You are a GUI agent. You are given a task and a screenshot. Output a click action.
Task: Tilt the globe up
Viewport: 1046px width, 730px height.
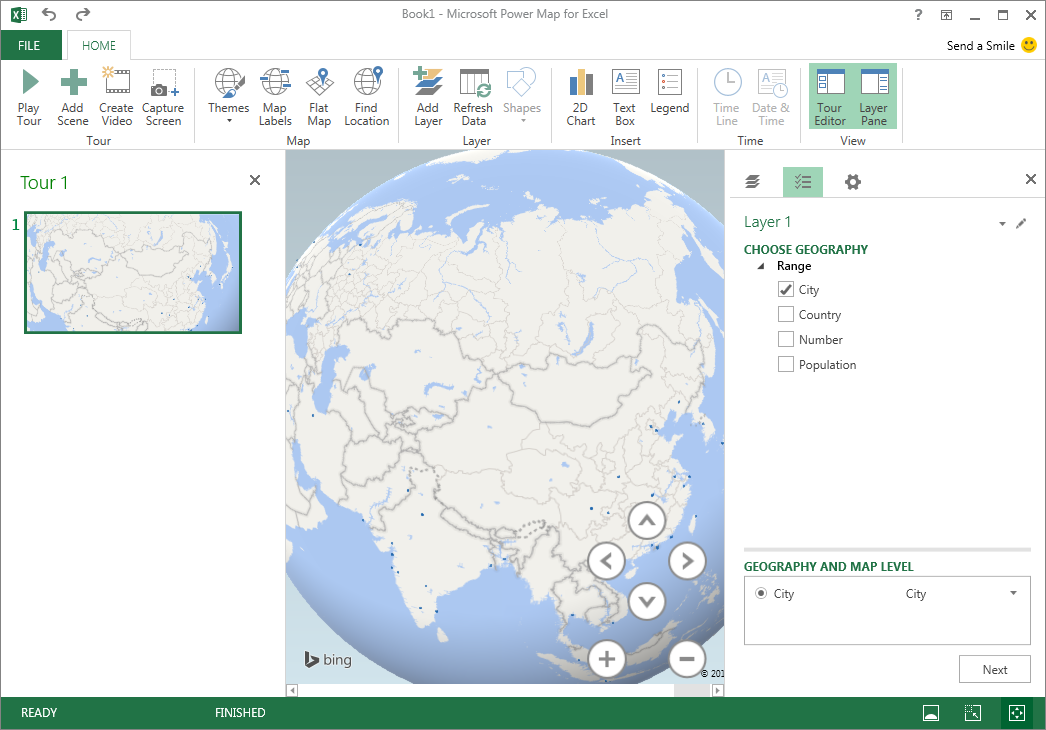pos(646,520)
